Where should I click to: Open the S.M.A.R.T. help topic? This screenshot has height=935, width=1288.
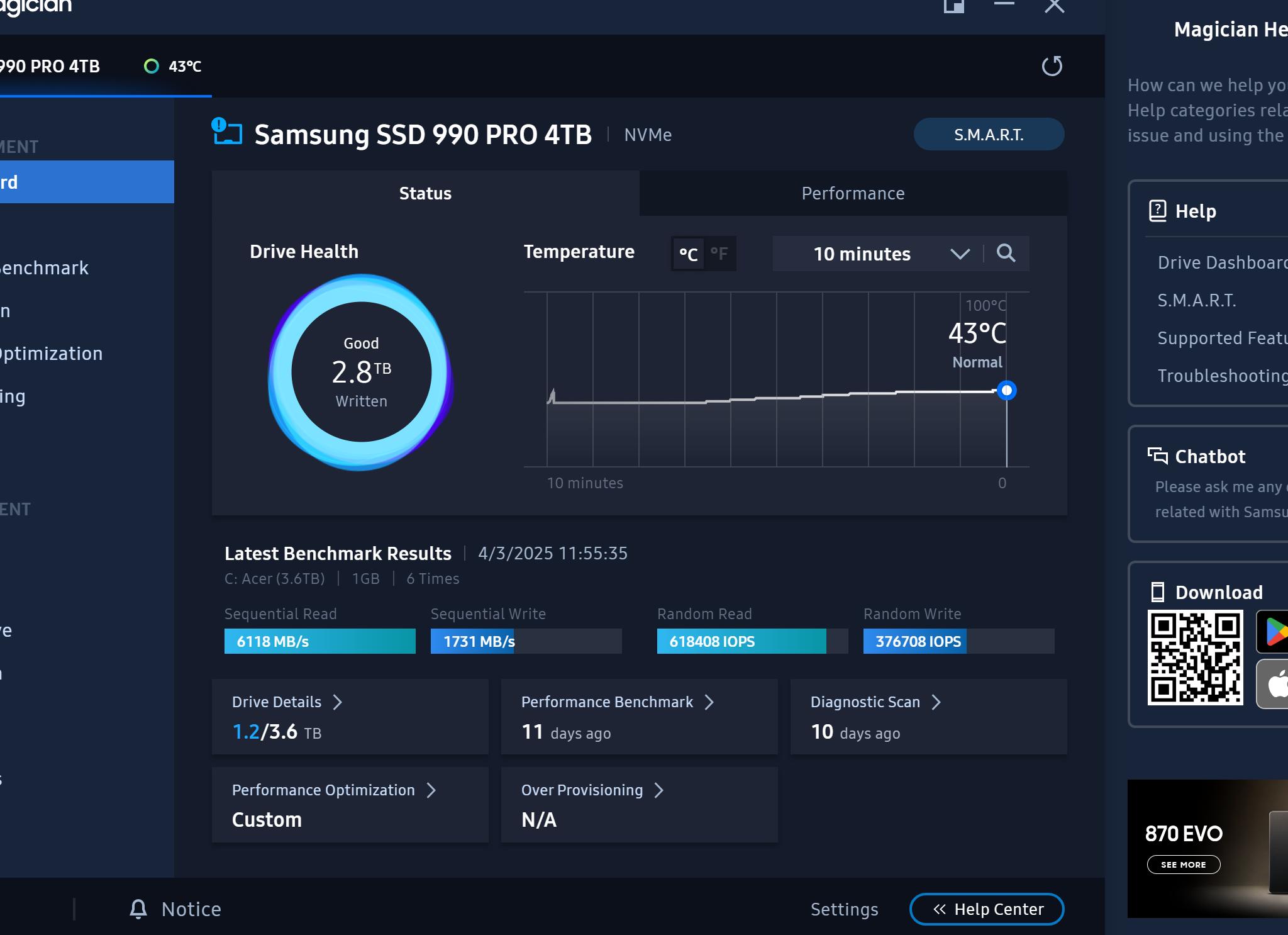point(1197,300)
